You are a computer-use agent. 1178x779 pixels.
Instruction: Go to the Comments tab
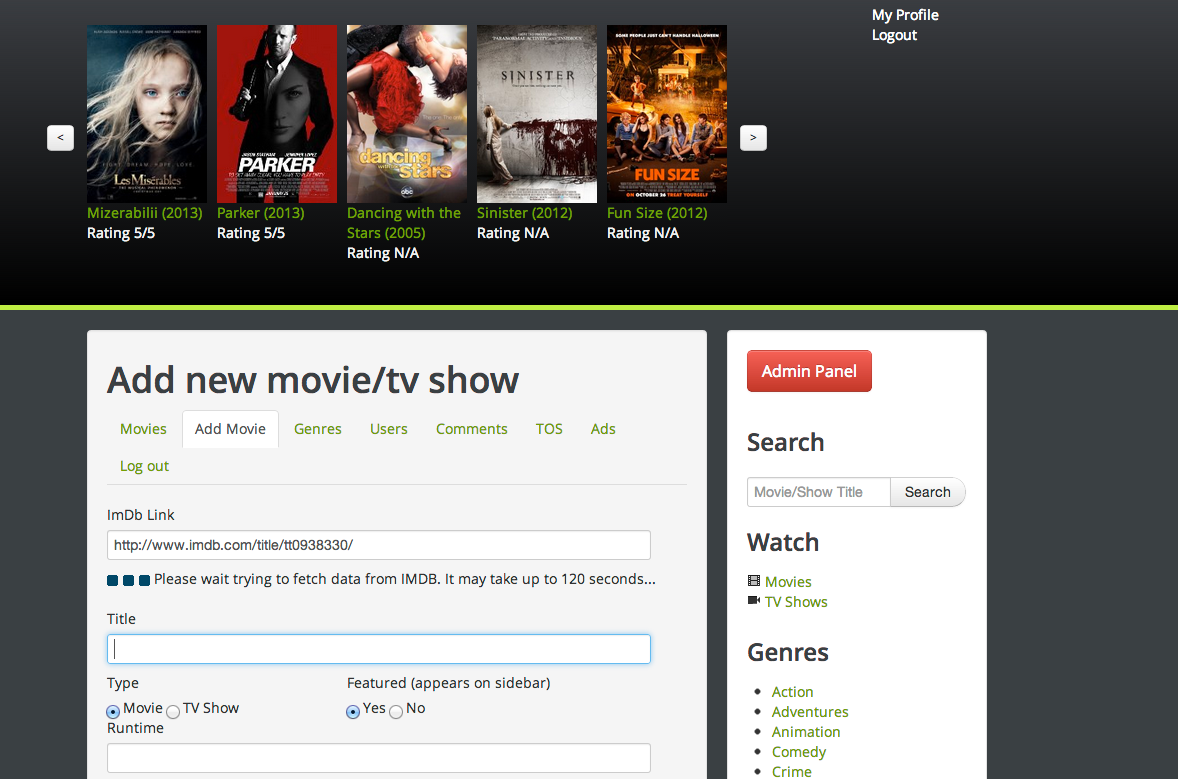click(x=472, y=429)
